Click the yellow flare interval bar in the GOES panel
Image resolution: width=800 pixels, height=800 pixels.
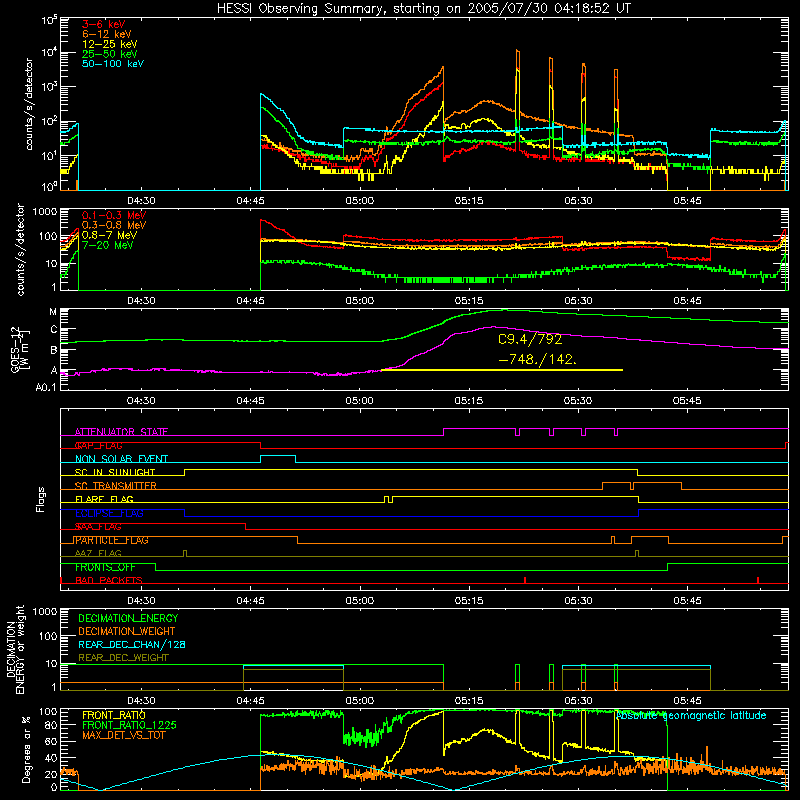pos(502,370)
